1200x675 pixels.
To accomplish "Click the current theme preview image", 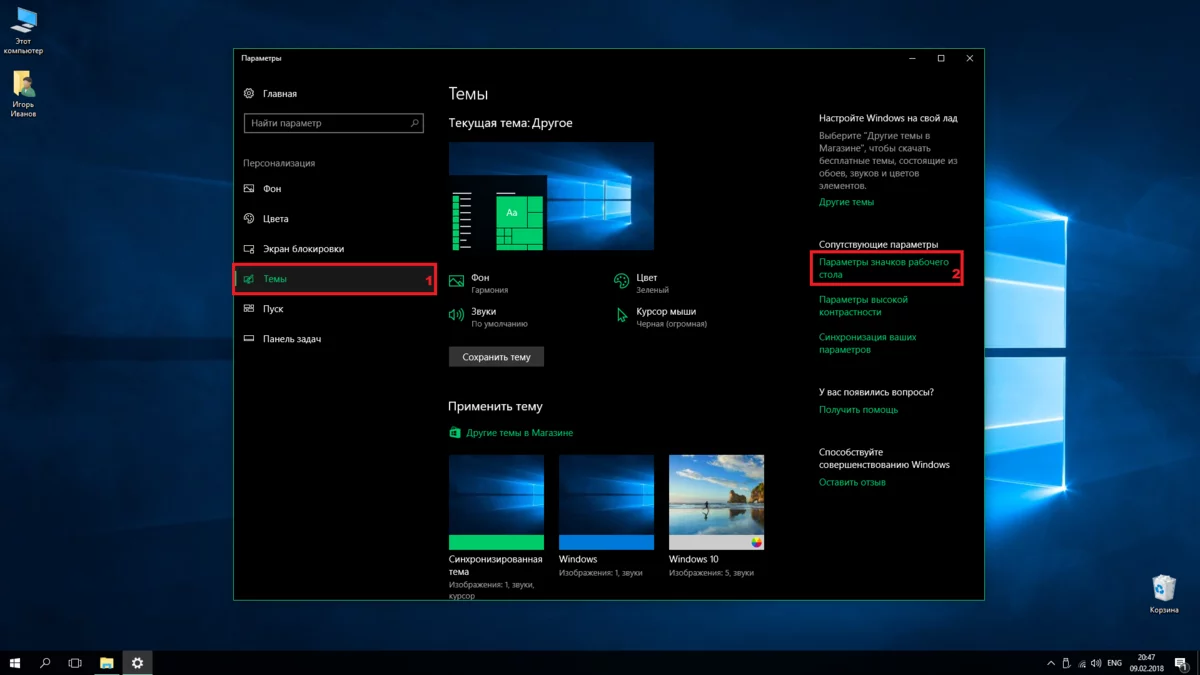I will [x=551, y=196].
